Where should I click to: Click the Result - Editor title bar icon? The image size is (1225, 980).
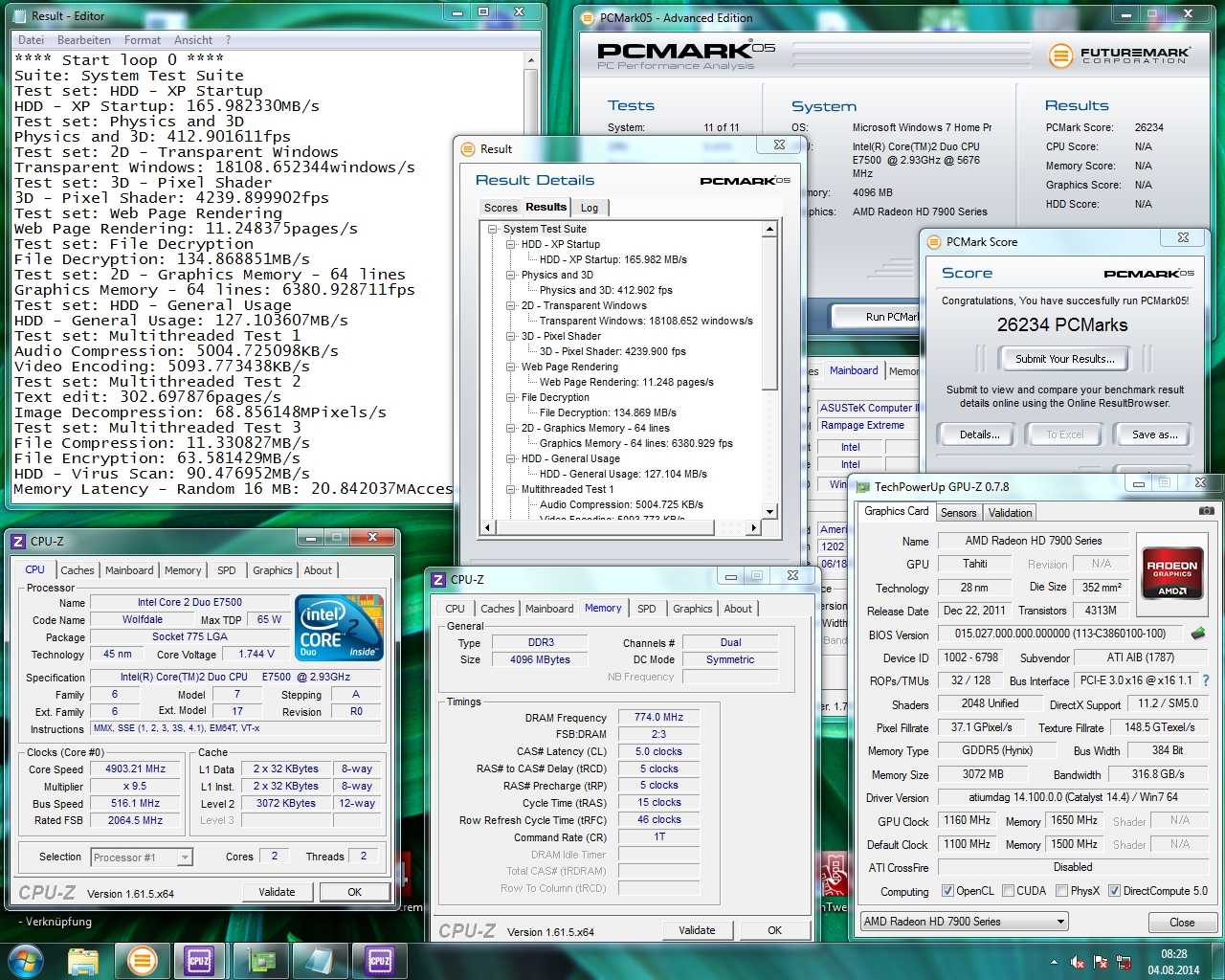pyautogui.click(x=17, y=16)
